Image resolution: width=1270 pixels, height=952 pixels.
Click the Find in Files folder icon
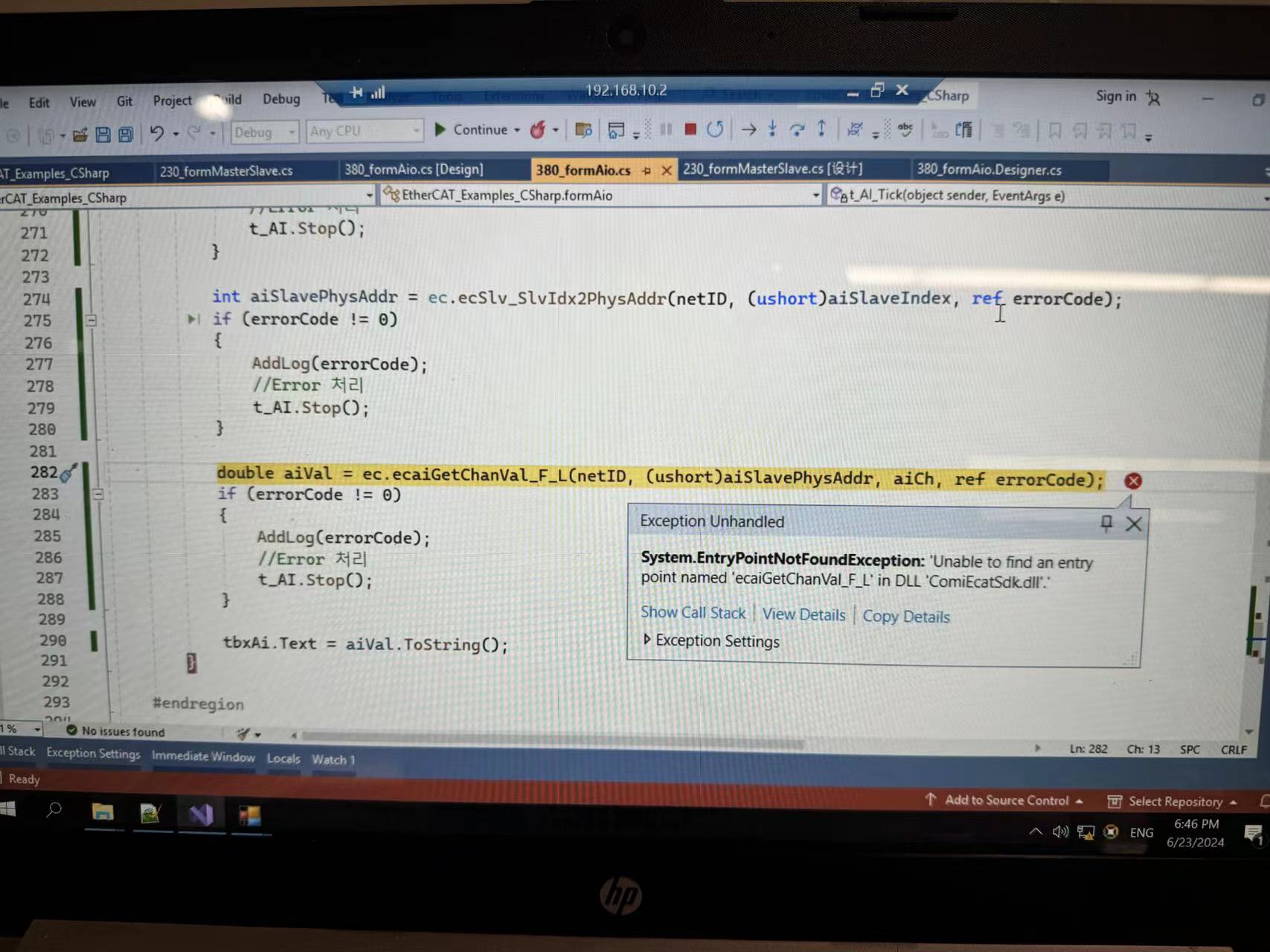coord(583,130)
